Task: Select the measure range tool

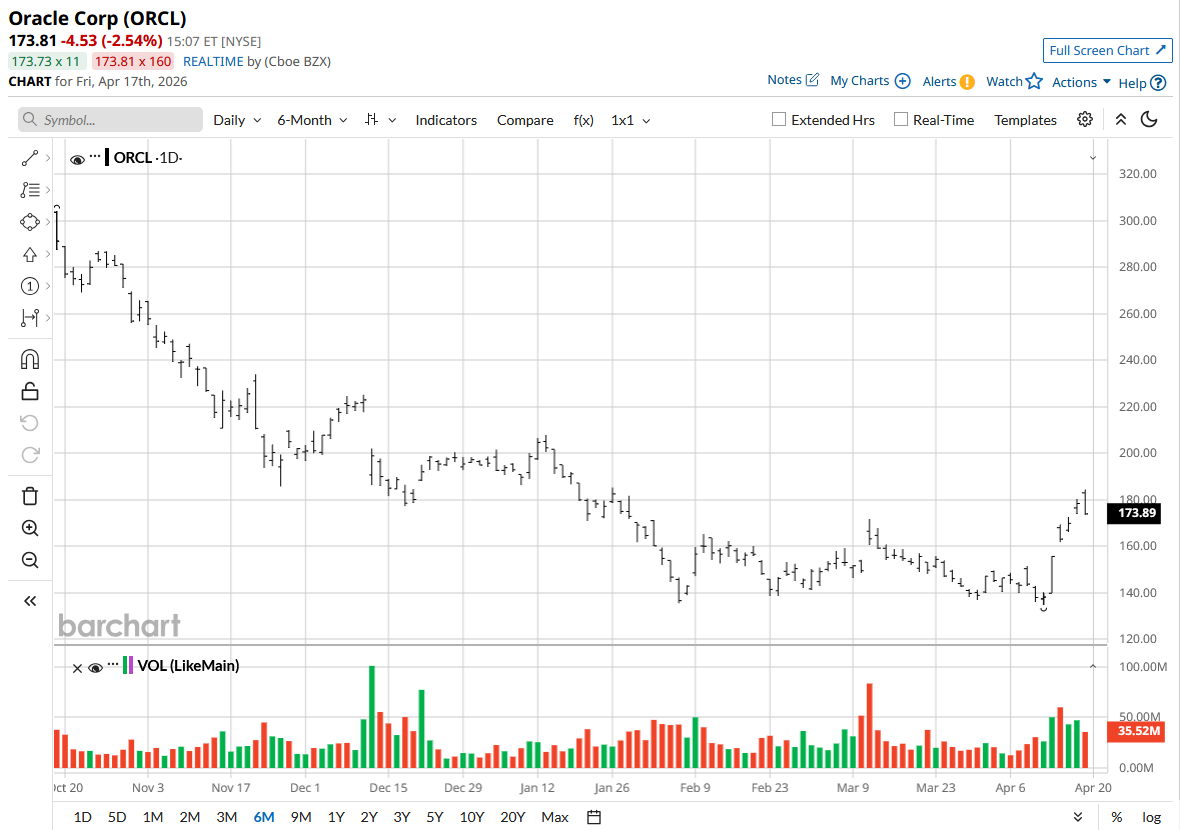Action: click(x=29, y=318)
